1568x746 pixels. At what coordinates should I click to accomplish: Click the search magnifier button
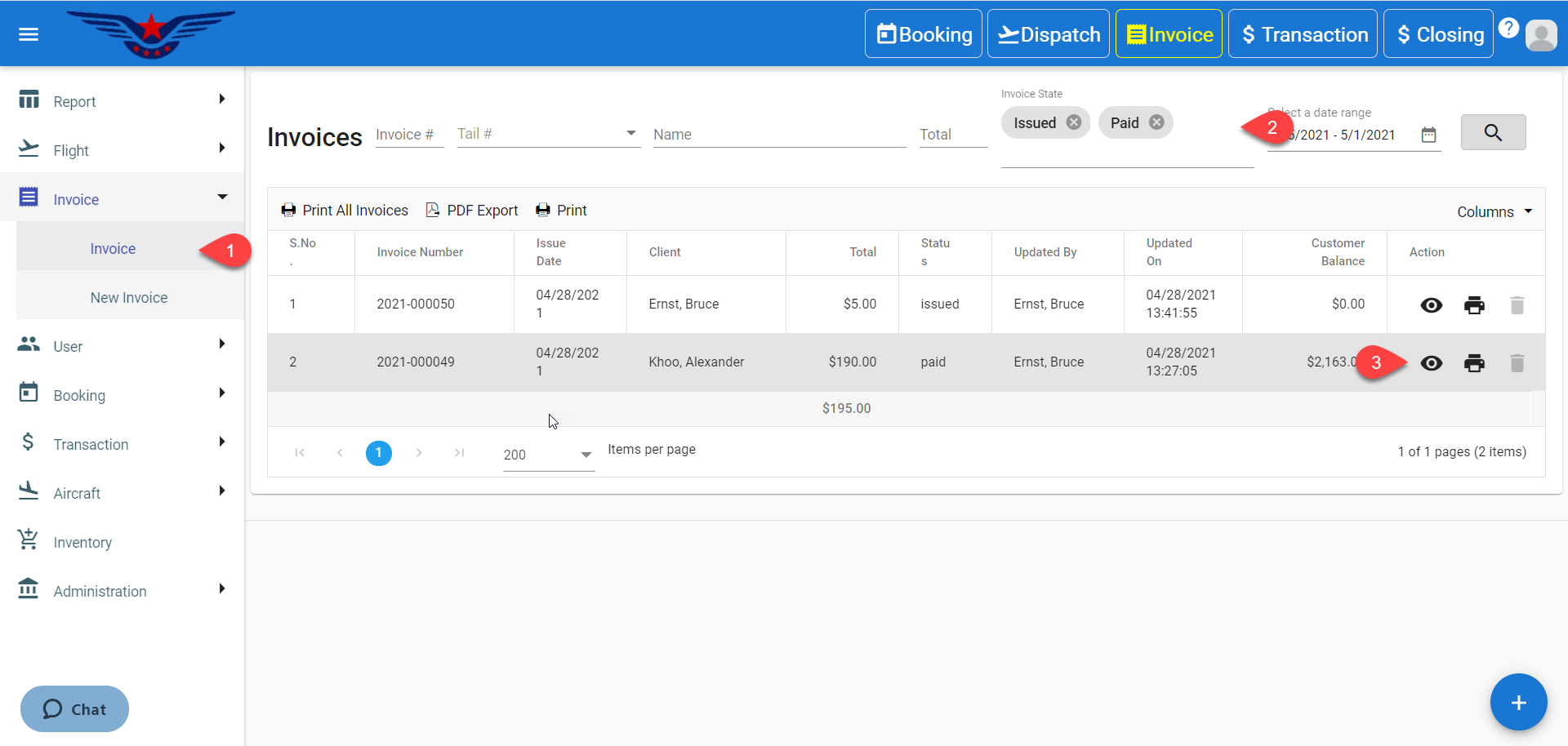pos(1492,133)
